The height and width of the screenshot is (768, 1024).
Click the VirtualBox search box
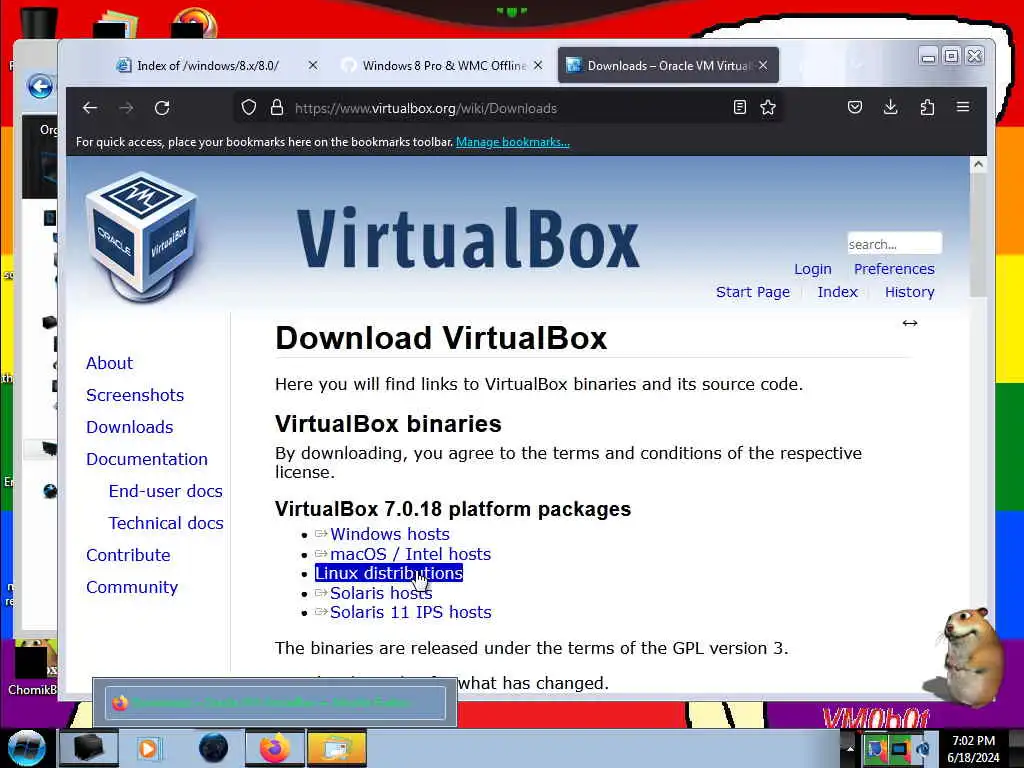click(x=895, y=244)
